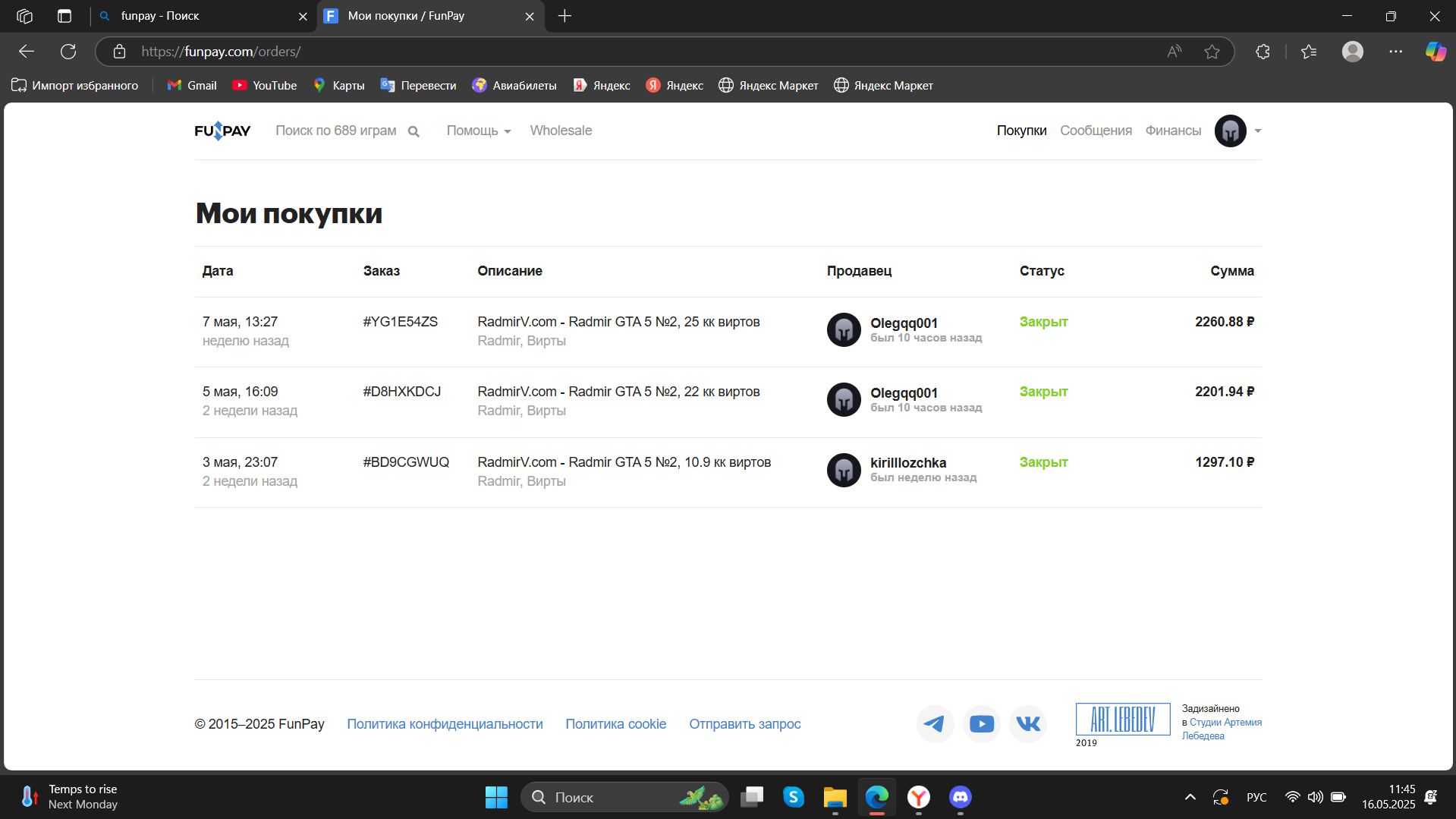Toggle the Read aloud icon in address bar
The width and height of the screenshot is (1456, 819).
(1175, 52)
